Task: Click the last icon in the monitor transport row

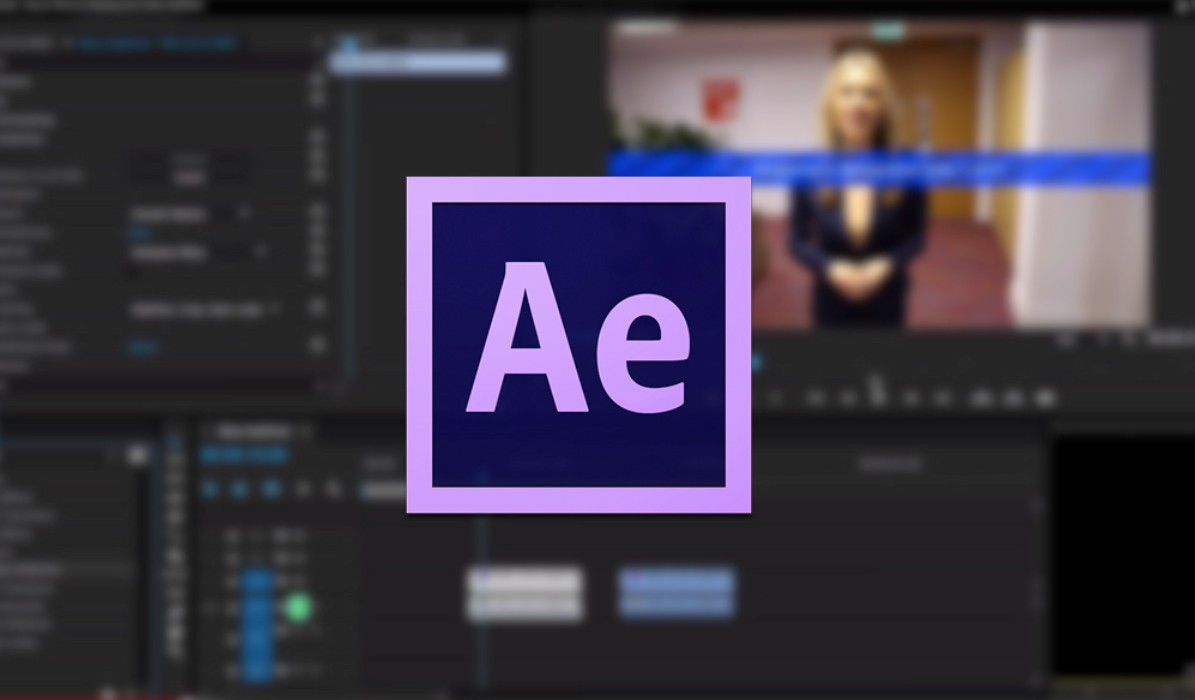Action: point(1045,398)
